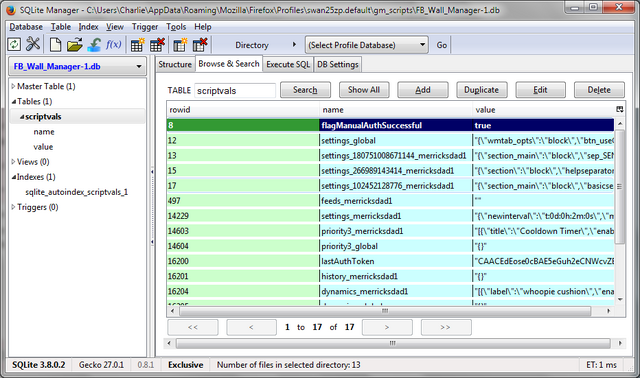The width and height of the screenshot is (640, 378).
Task: Open the Database menu
Action: (26, 27)
